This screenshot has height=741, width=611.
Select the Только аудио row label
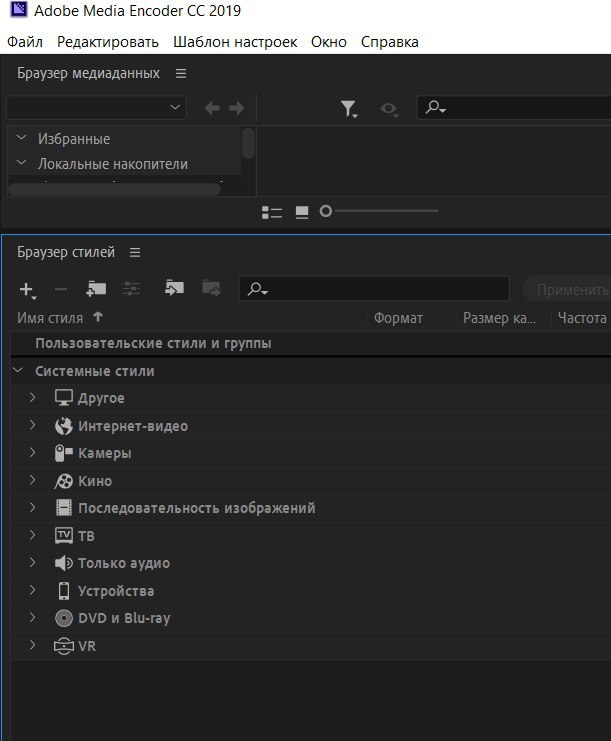coord(124,563)
